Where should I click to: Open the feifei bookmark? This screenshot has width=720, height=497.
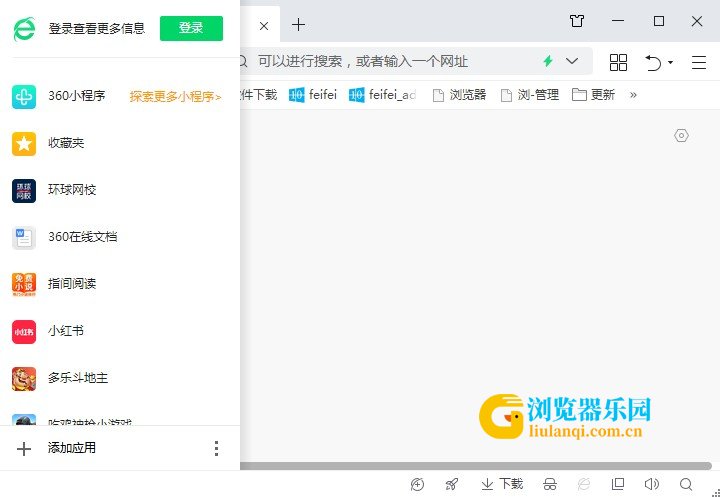tap(313, 95)
